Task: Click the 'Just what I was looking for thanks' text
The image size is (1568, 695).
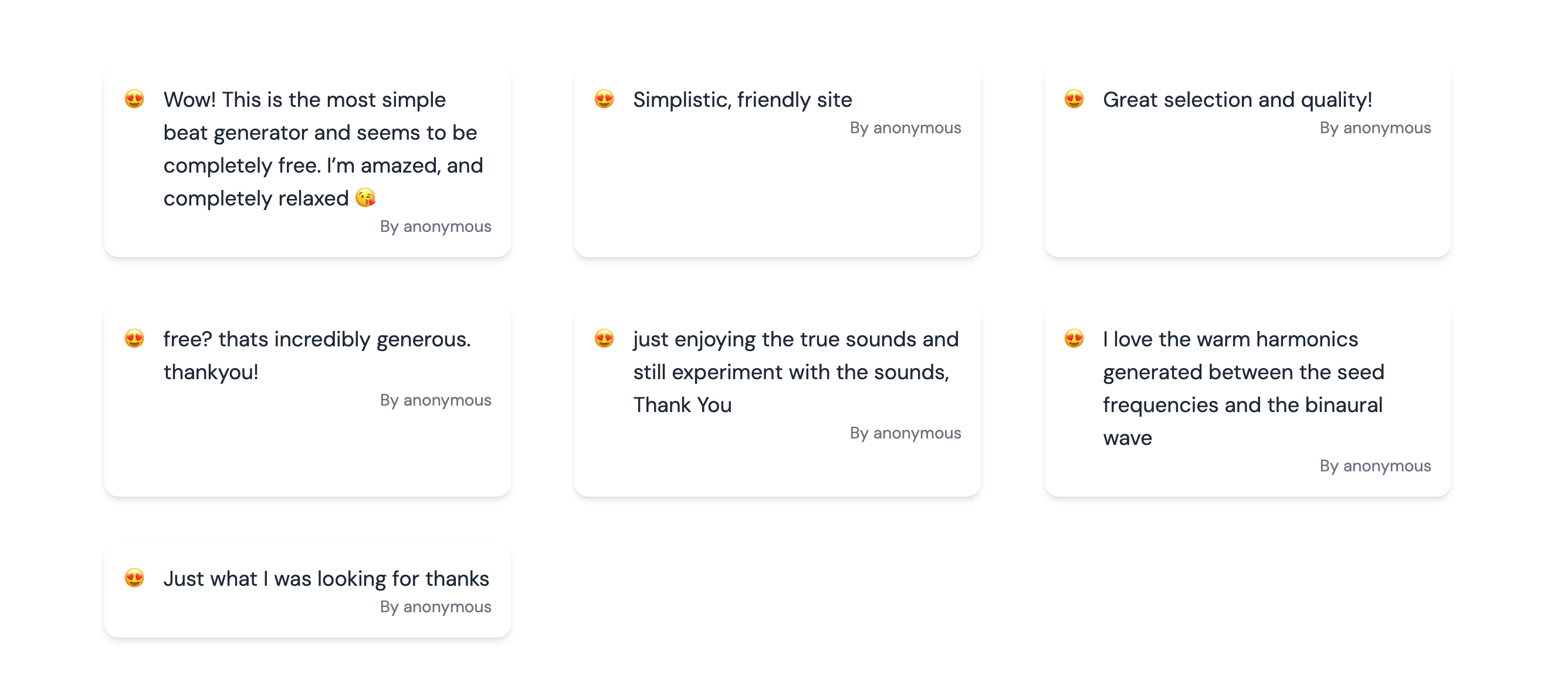Action: [x=326, y=579]
